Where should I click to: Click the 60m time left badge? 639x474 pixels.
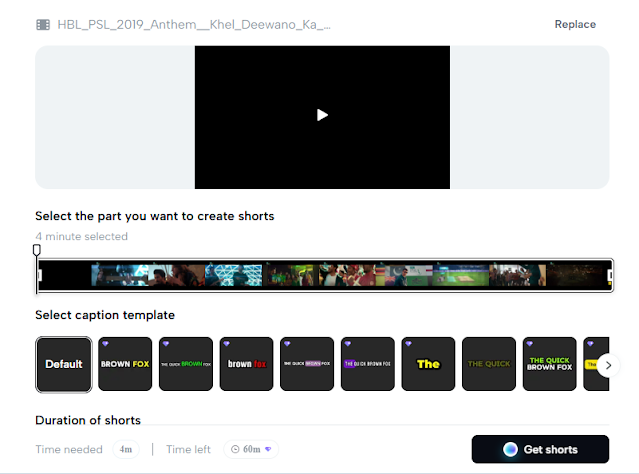pos(251,449)
